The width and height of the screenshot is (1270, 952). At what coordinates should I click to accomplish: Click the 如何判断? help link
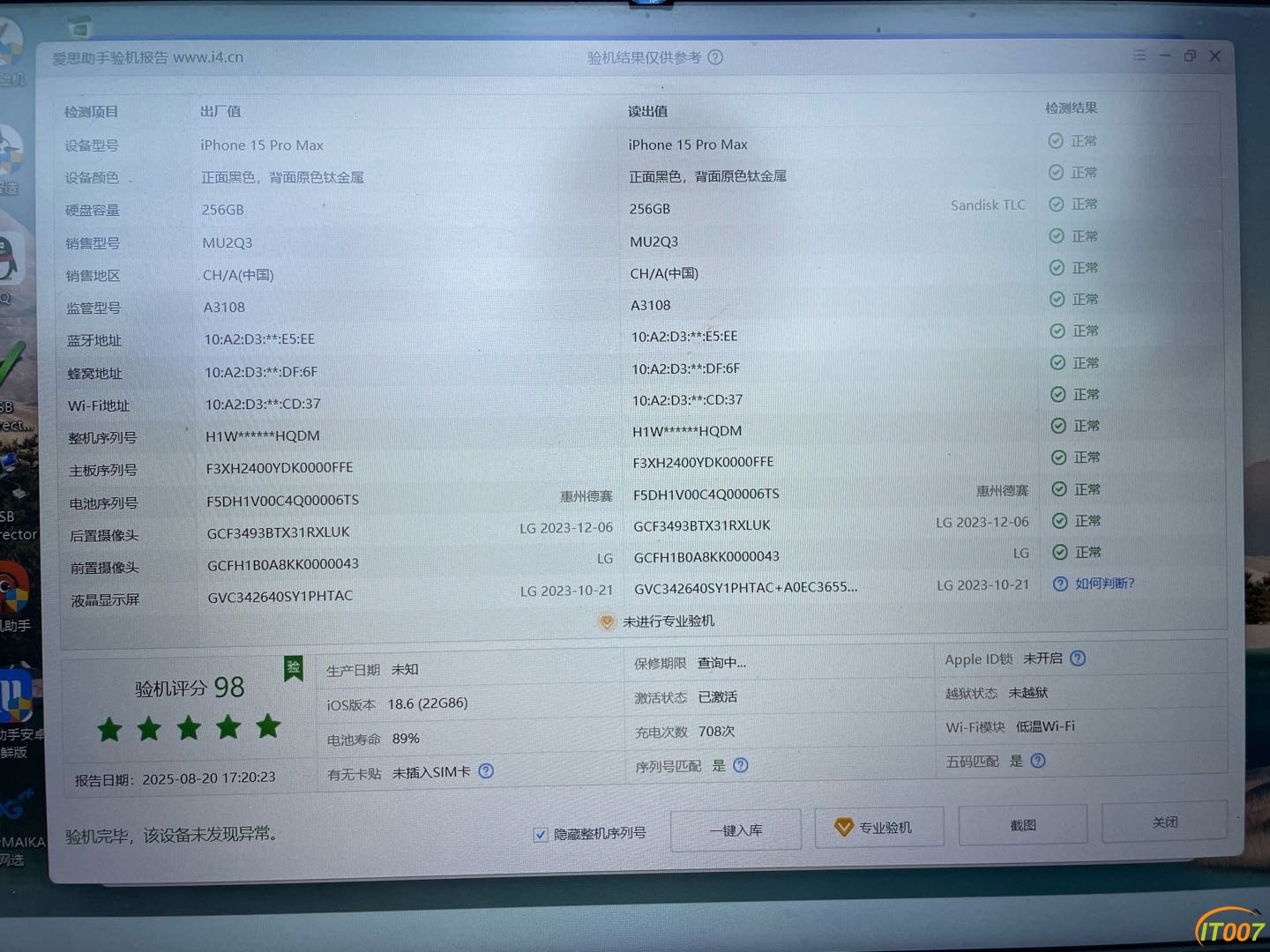point(1104,584)
